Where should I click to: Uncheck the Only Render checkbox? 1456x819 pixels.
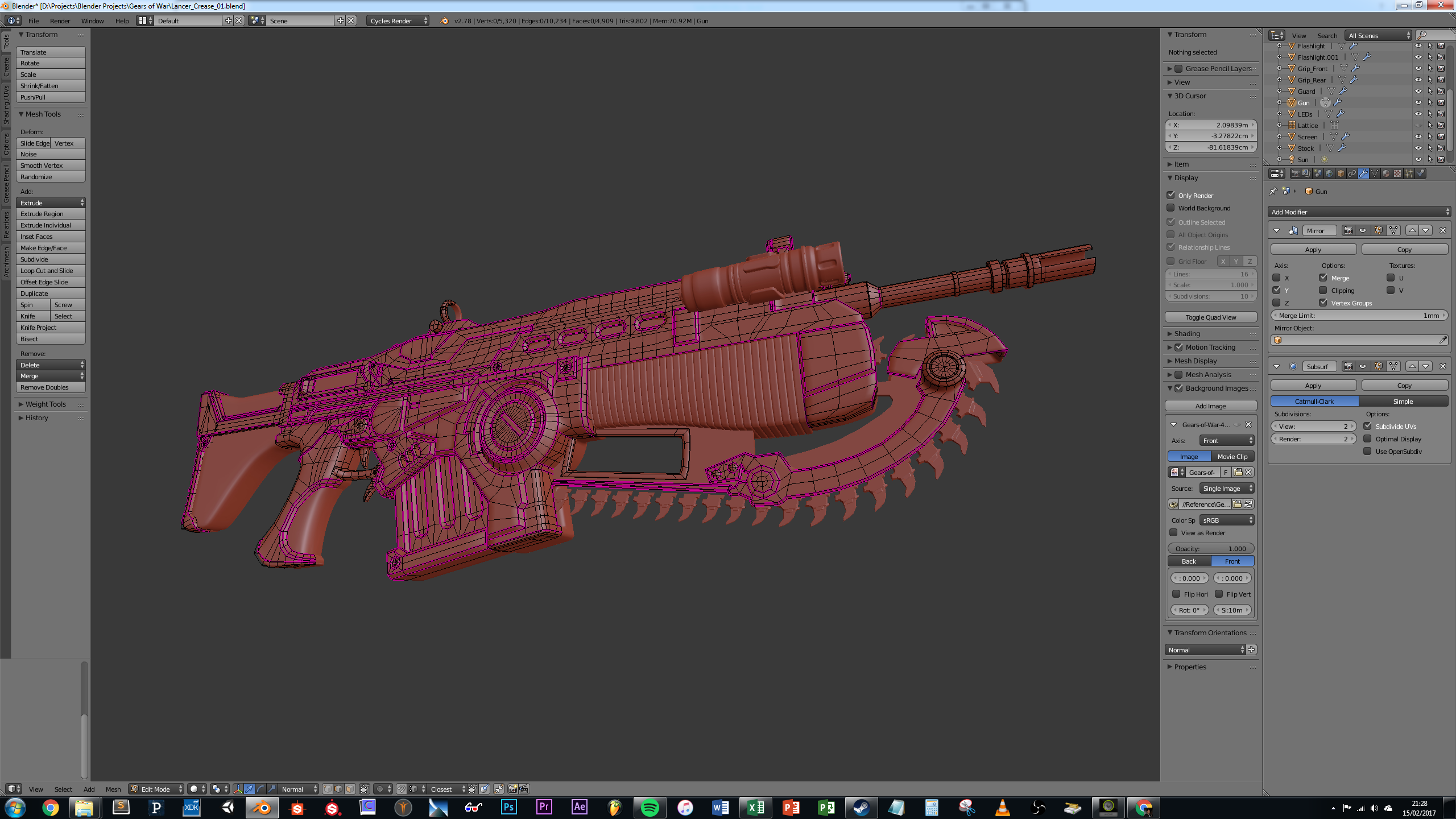point(1171,195)
